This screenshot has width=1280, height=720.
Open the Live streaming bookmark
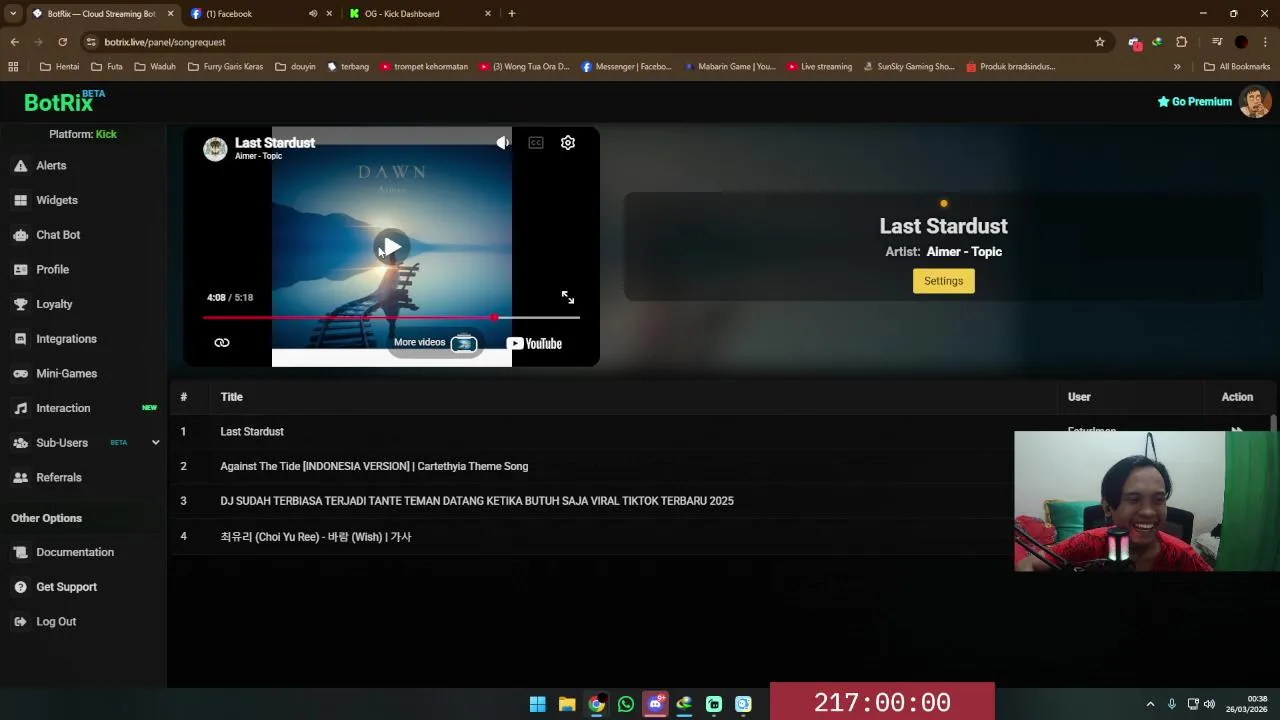coord(820,67)
